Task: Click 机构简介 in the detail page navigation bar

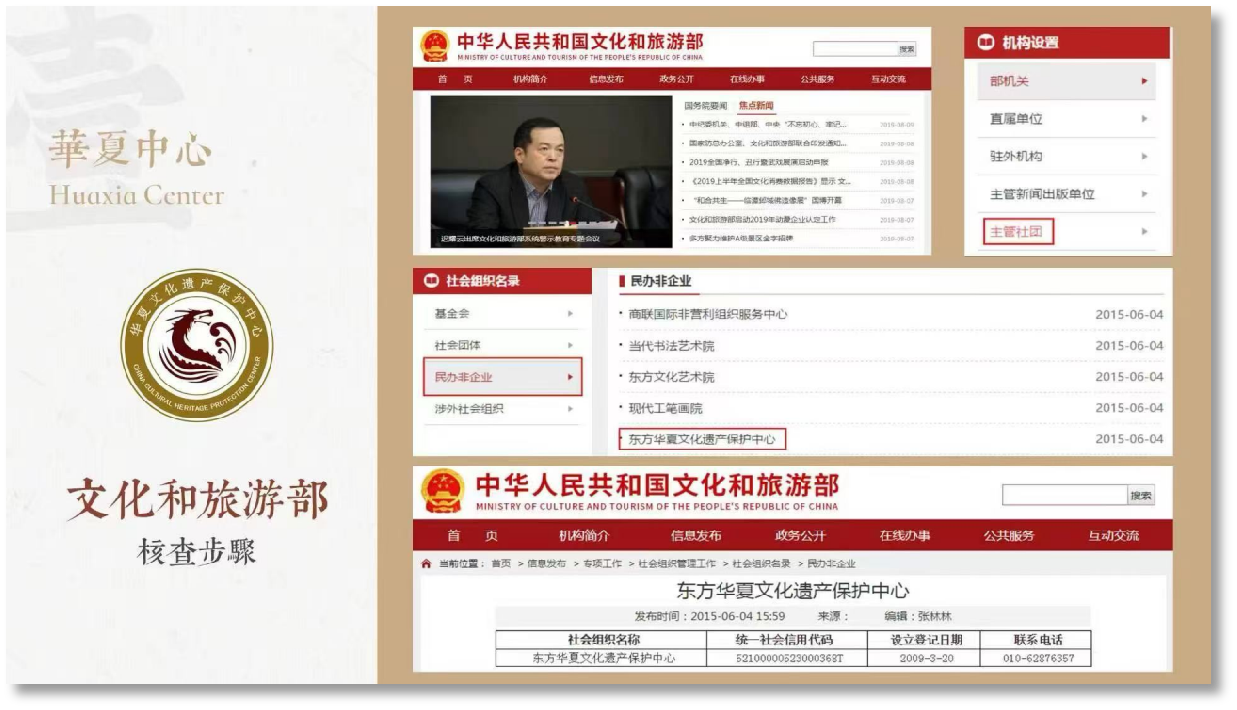Action: (x=584, y=536)
